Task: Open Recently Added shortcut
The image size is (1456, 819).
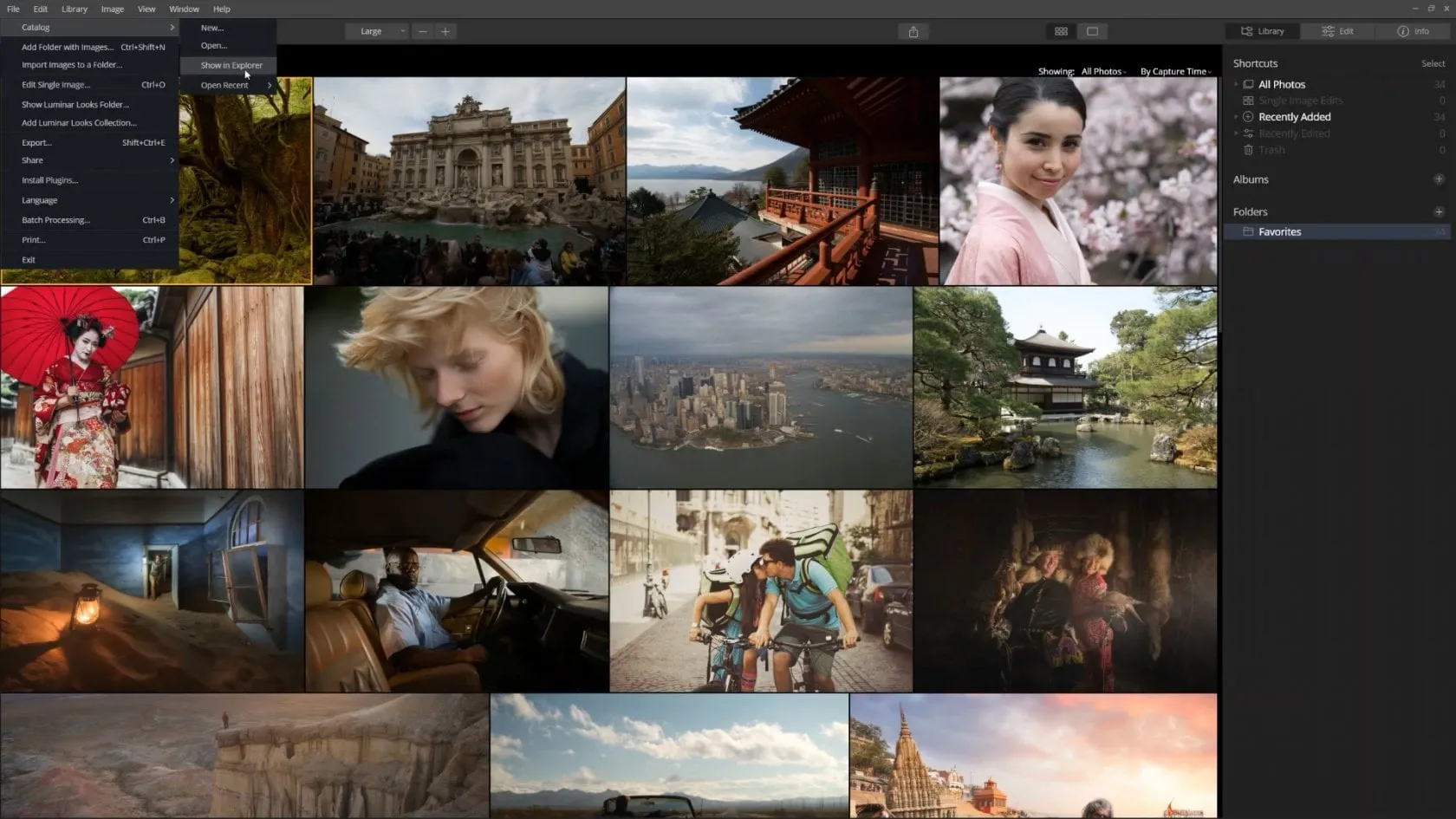Action: (x=1294, y=117)
